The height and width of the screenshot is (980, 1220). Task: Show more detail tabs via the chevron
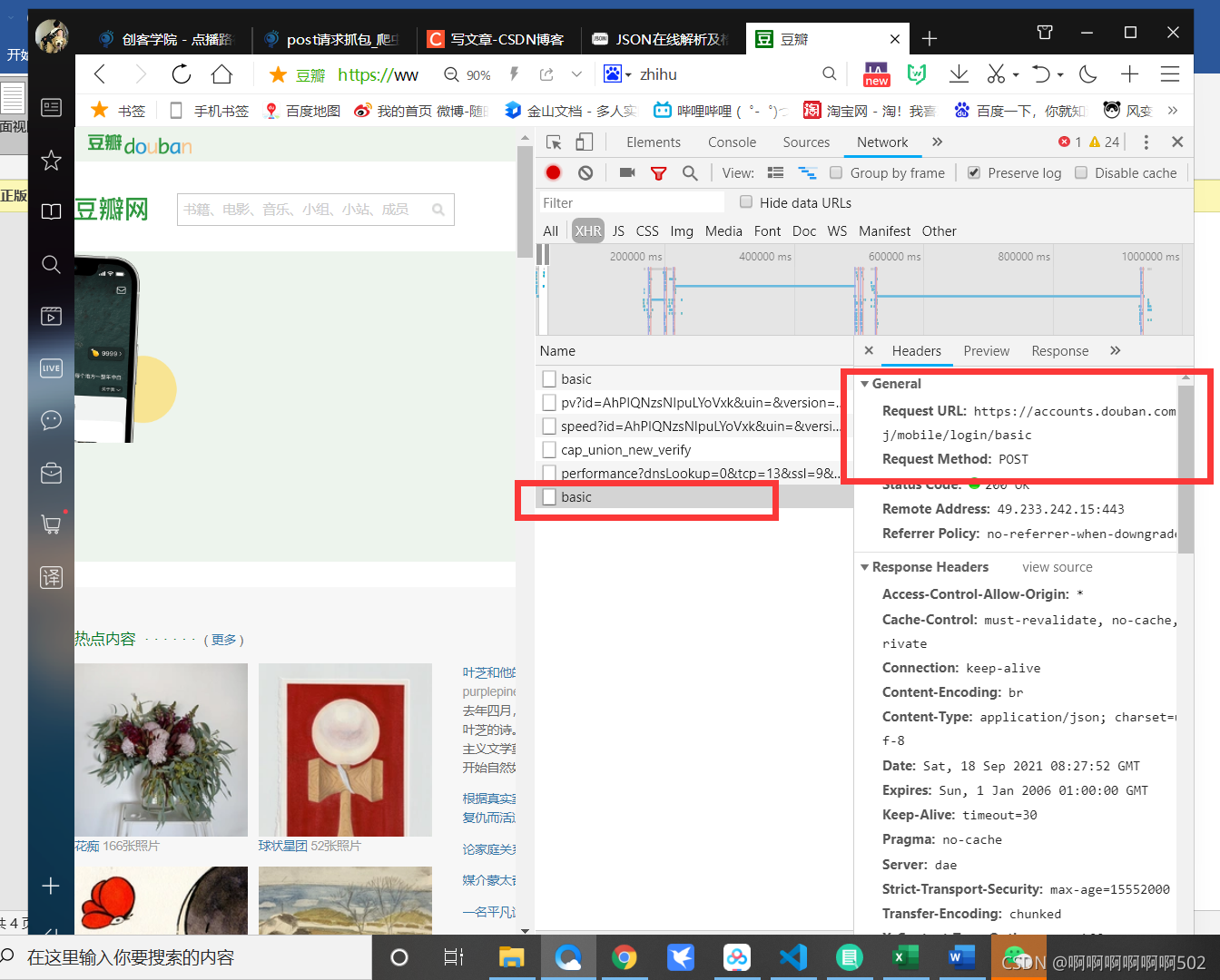tap(1116, 350)
